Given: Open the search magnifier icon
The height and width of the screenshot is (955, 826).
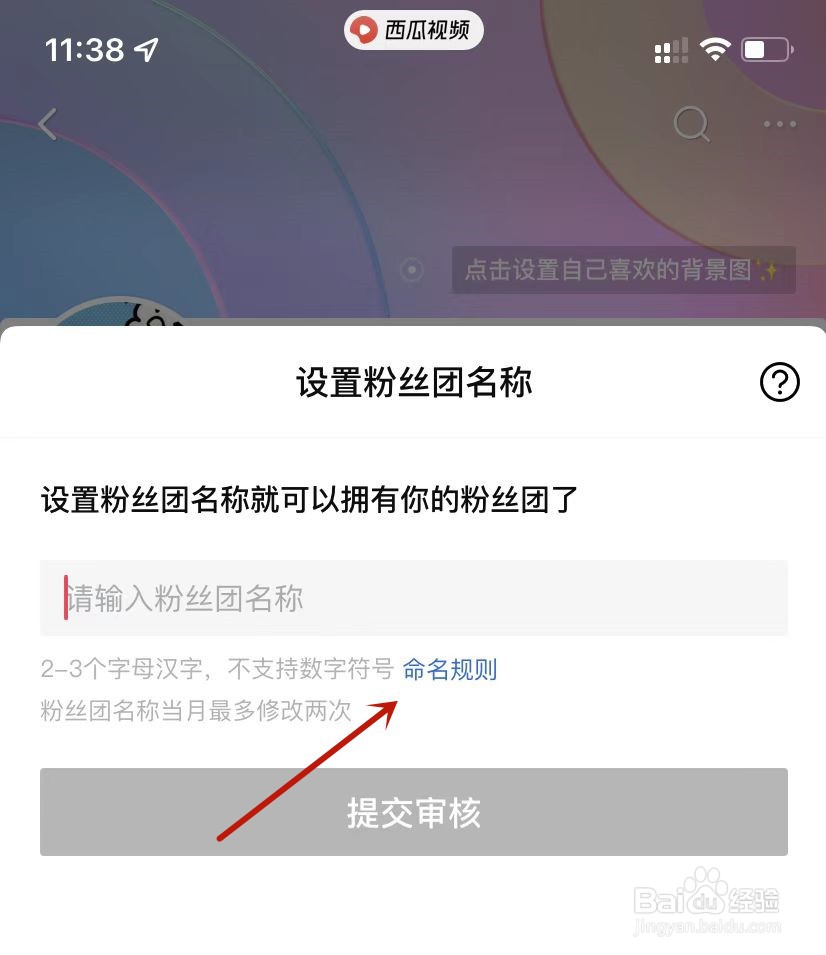Looking at the screenshot, I should coord(691,124).
